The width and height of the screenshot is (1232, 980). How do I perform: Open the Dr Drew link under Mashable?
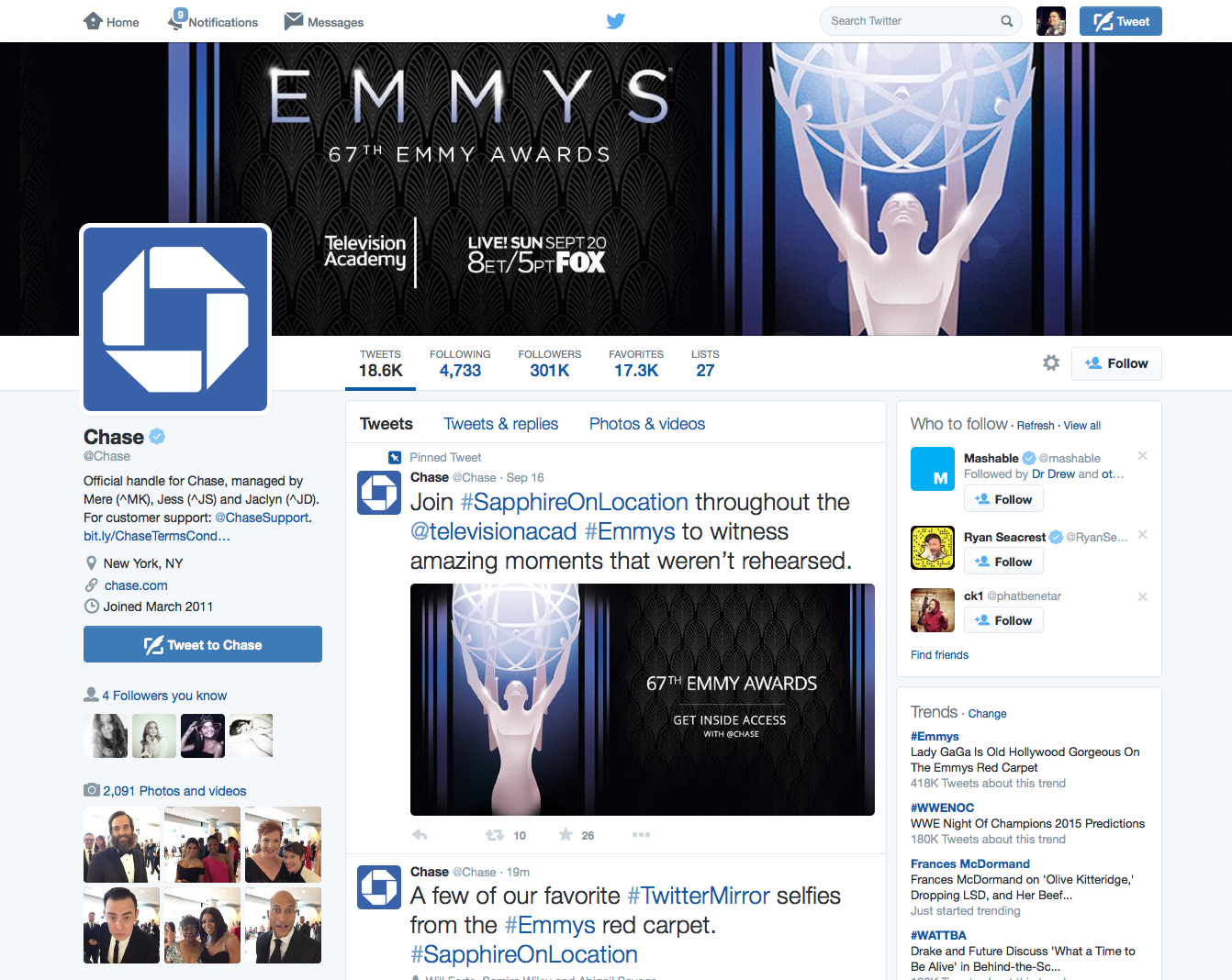(1053, 474)
